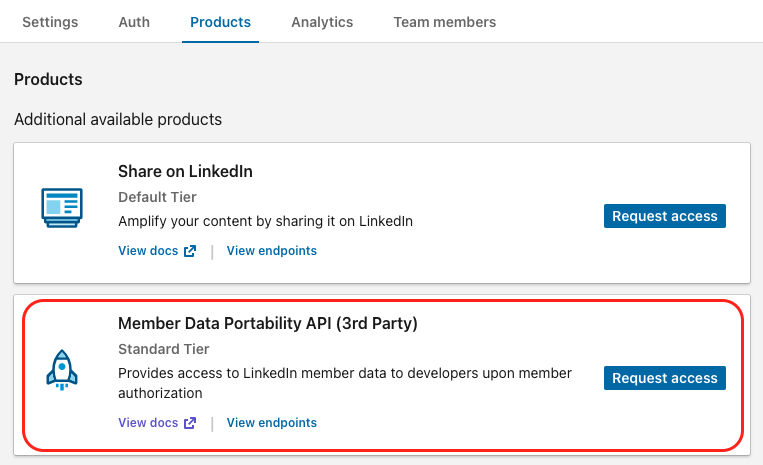The image size is (763, 465).
Task: Click the Default Tier label
Action: pyautogui.click(x=157, y=197)
